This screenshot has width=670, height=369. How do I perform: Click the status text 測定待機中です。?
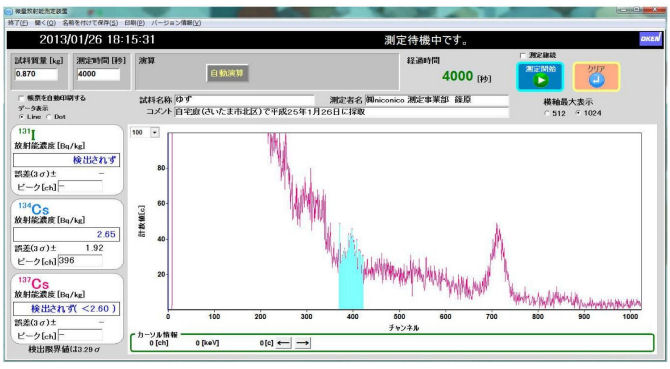tap(426, 41)
